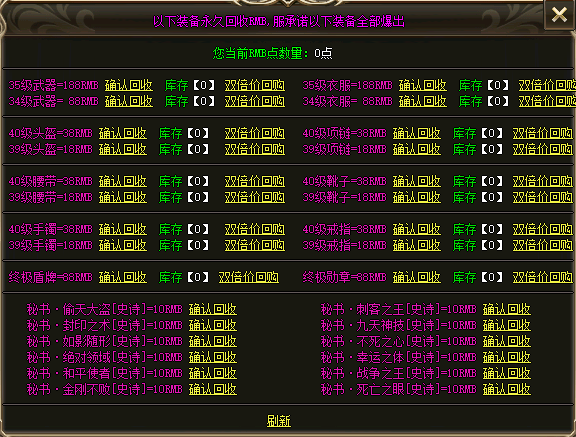
Task: Recycle 秘书·绝对领域 epic item
Action: pos(213,357)
